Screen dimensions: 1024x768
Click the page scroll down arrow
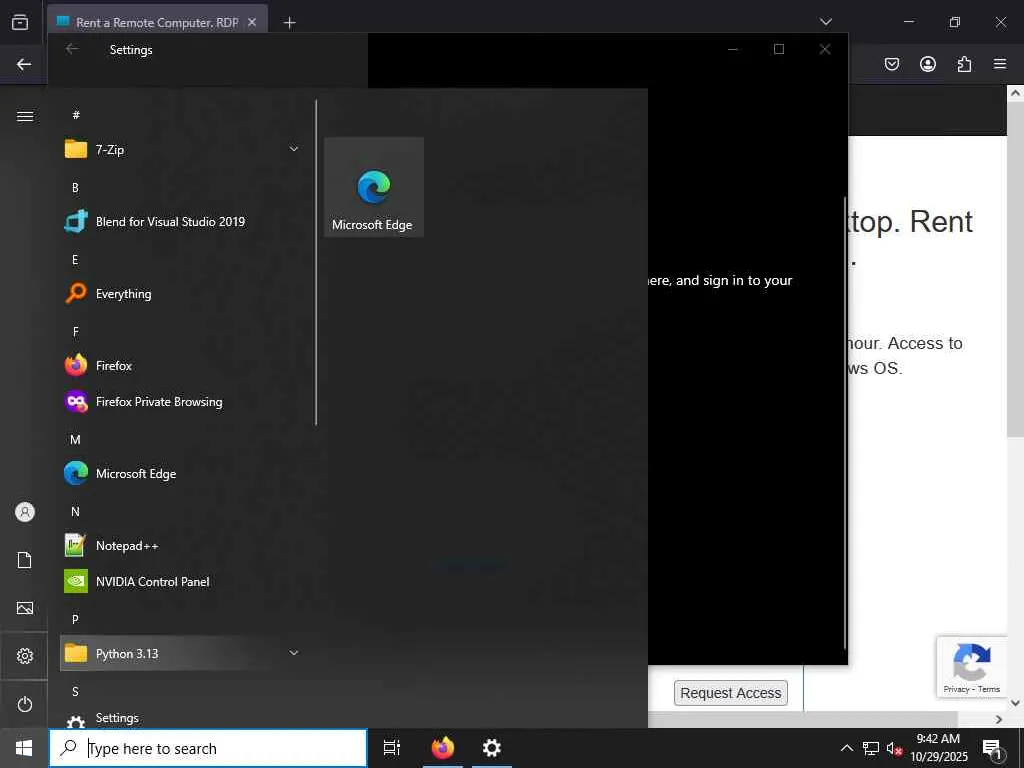click(x=1016, y=703)
